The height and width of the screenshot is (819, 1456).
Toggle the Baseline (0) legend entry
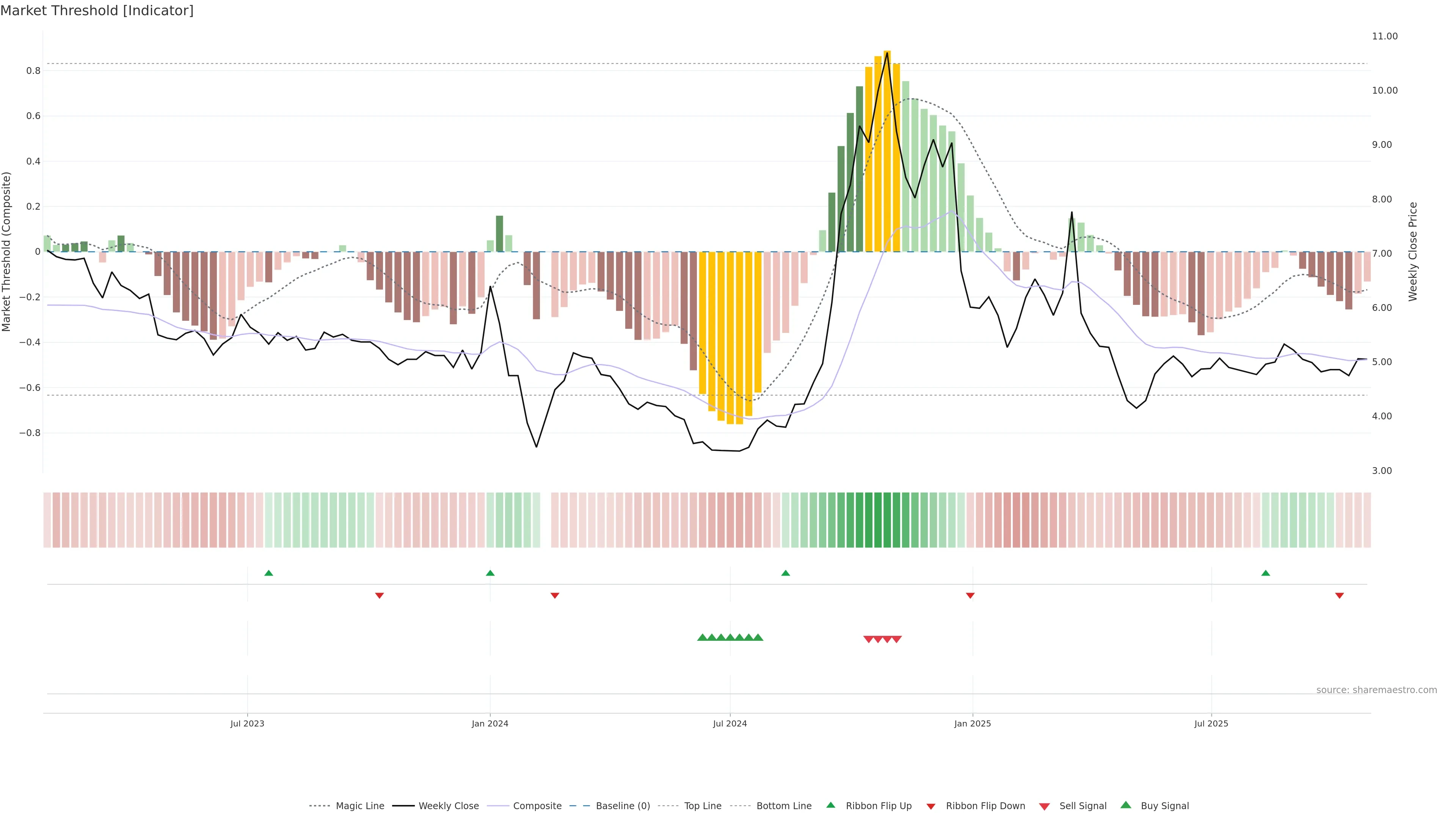[x=623, y=806]
